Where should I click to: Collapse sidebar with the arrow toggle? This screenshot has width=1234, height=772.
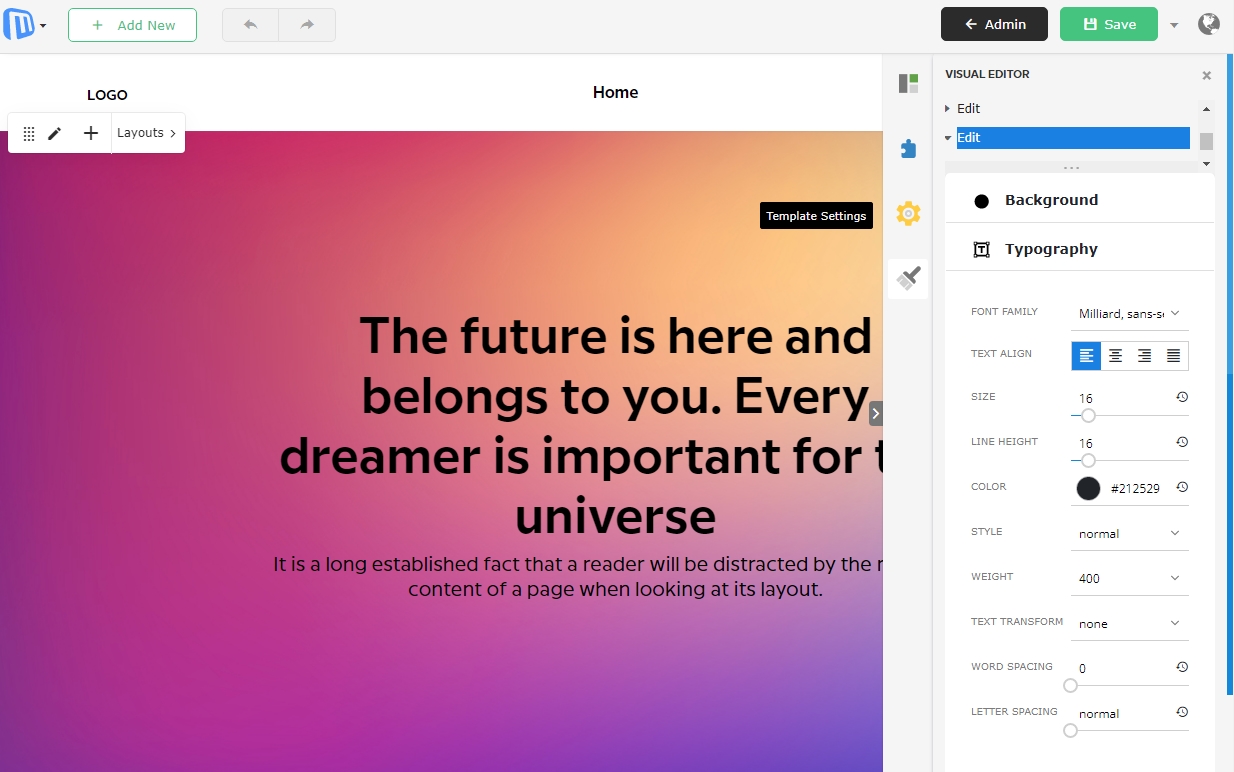(876, 414)
